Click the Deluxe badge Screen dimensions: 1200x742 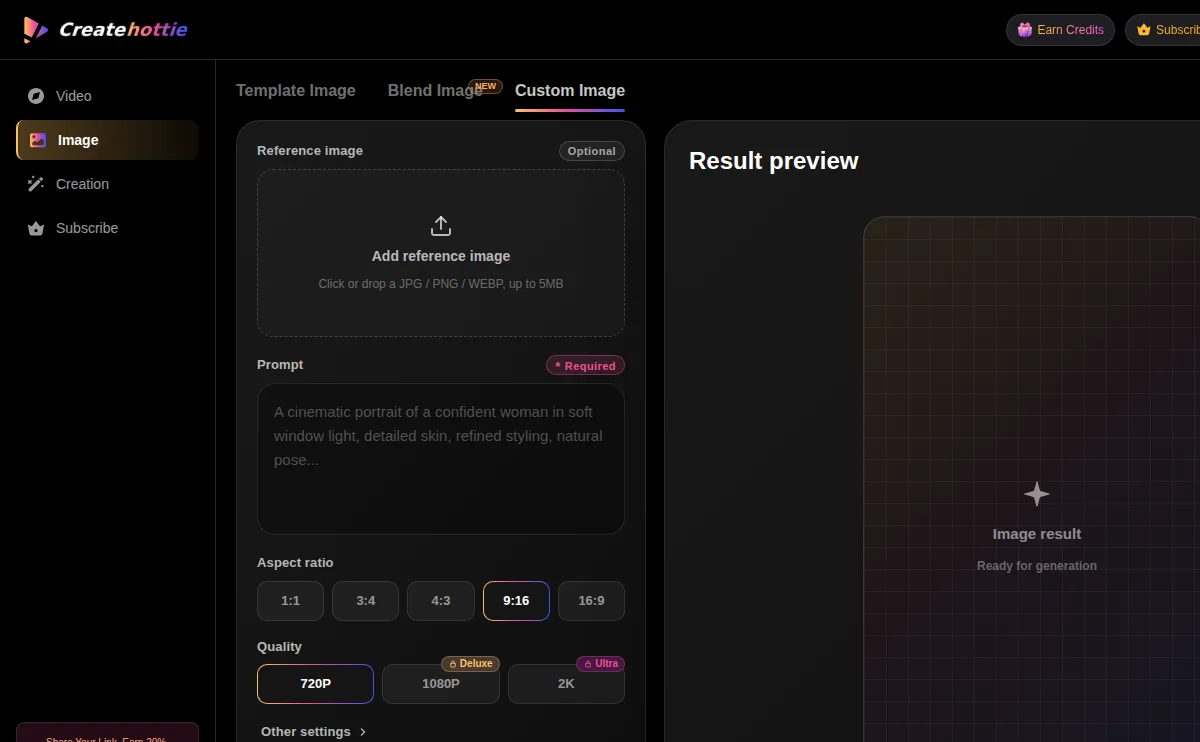(x=470, y=664)
